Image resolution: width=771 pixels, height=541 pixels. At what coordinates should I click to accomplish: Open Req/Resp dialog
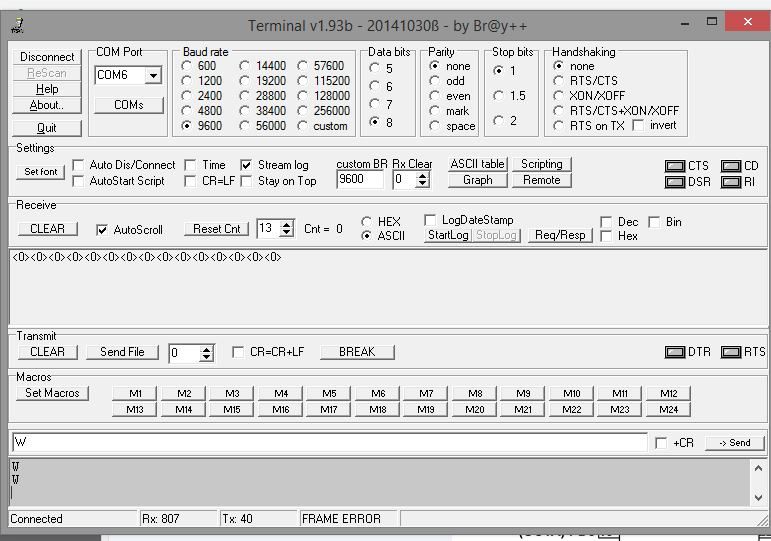(560, 235)
